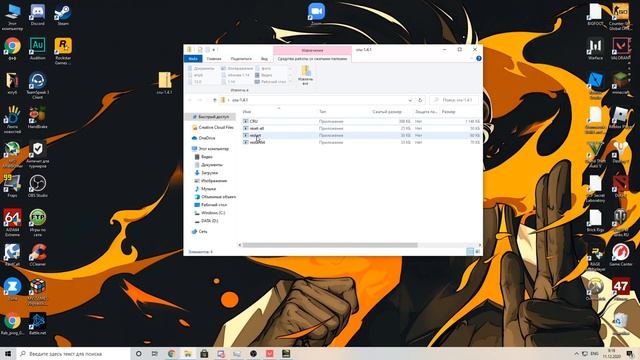Select the Zoom icon at top of desktop
640x360 pixels.
pos(316,14)
